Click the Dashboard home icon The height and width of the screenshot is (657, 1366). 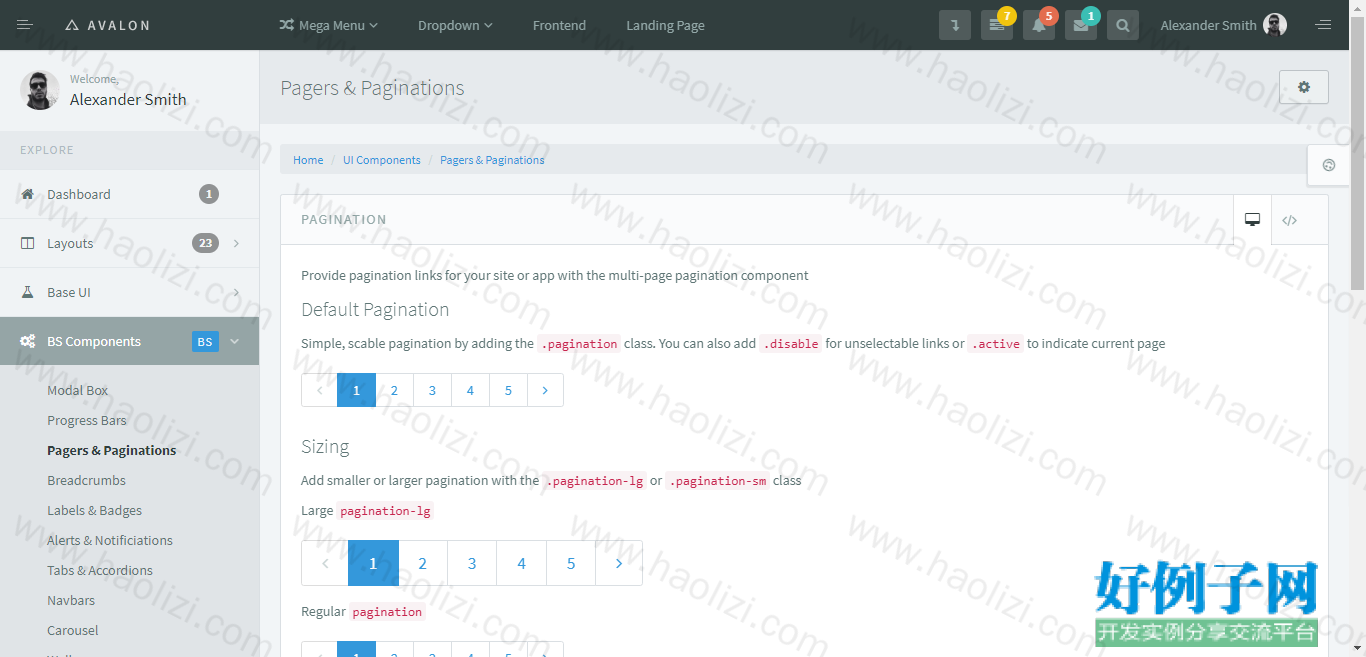click(x=27, y=194)
